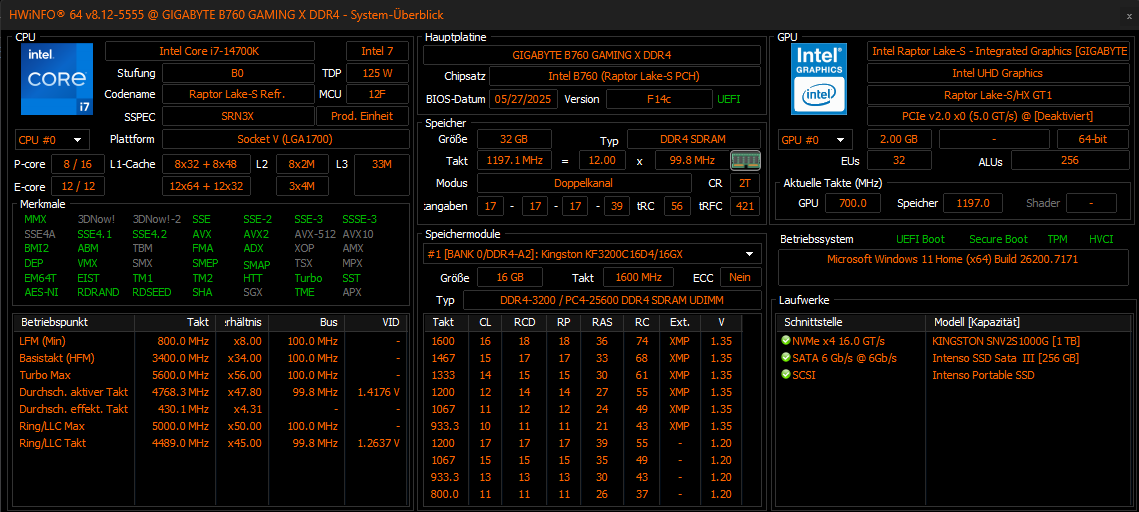Viewport: 1139px width, 512px height.
Task: Click the Betriebspunkt column header
Action: 73,321
